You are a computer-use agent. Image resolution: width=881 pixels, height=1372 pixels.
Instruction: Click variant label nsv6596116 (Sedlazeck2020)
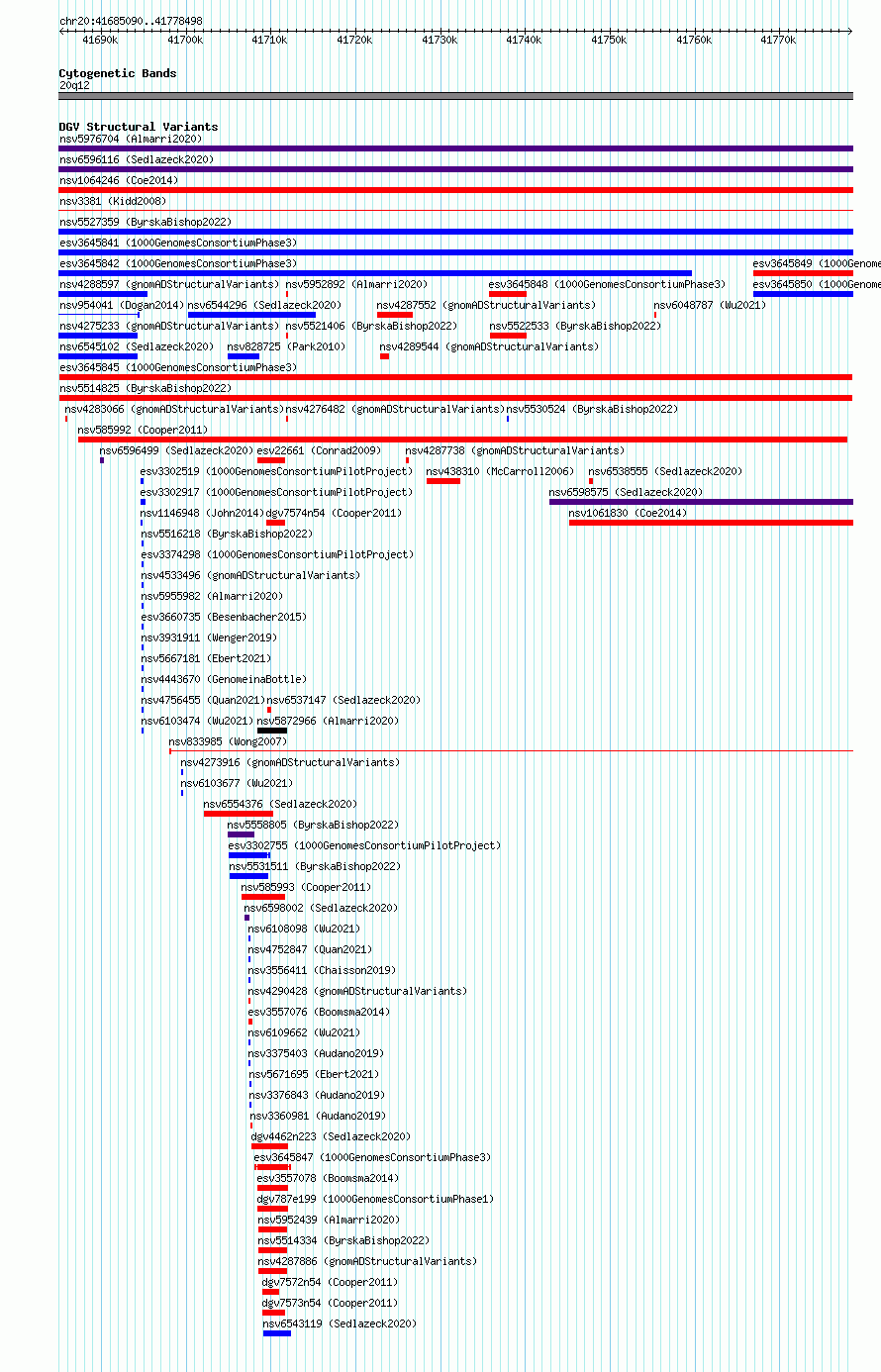pyautogui.click(x=137, y=159)
